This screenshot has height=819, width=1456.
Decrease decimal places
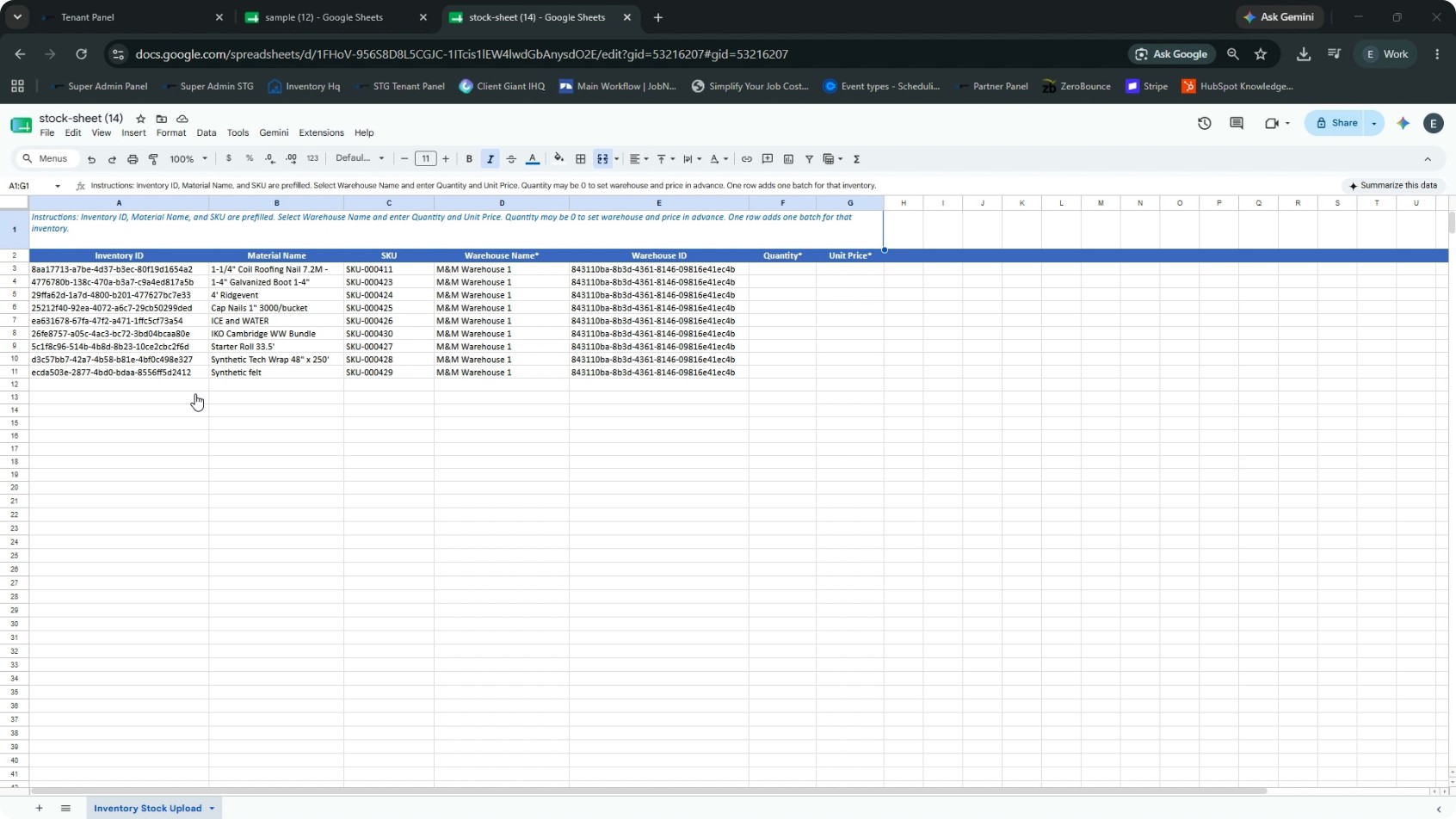click(x=270, y=158)
